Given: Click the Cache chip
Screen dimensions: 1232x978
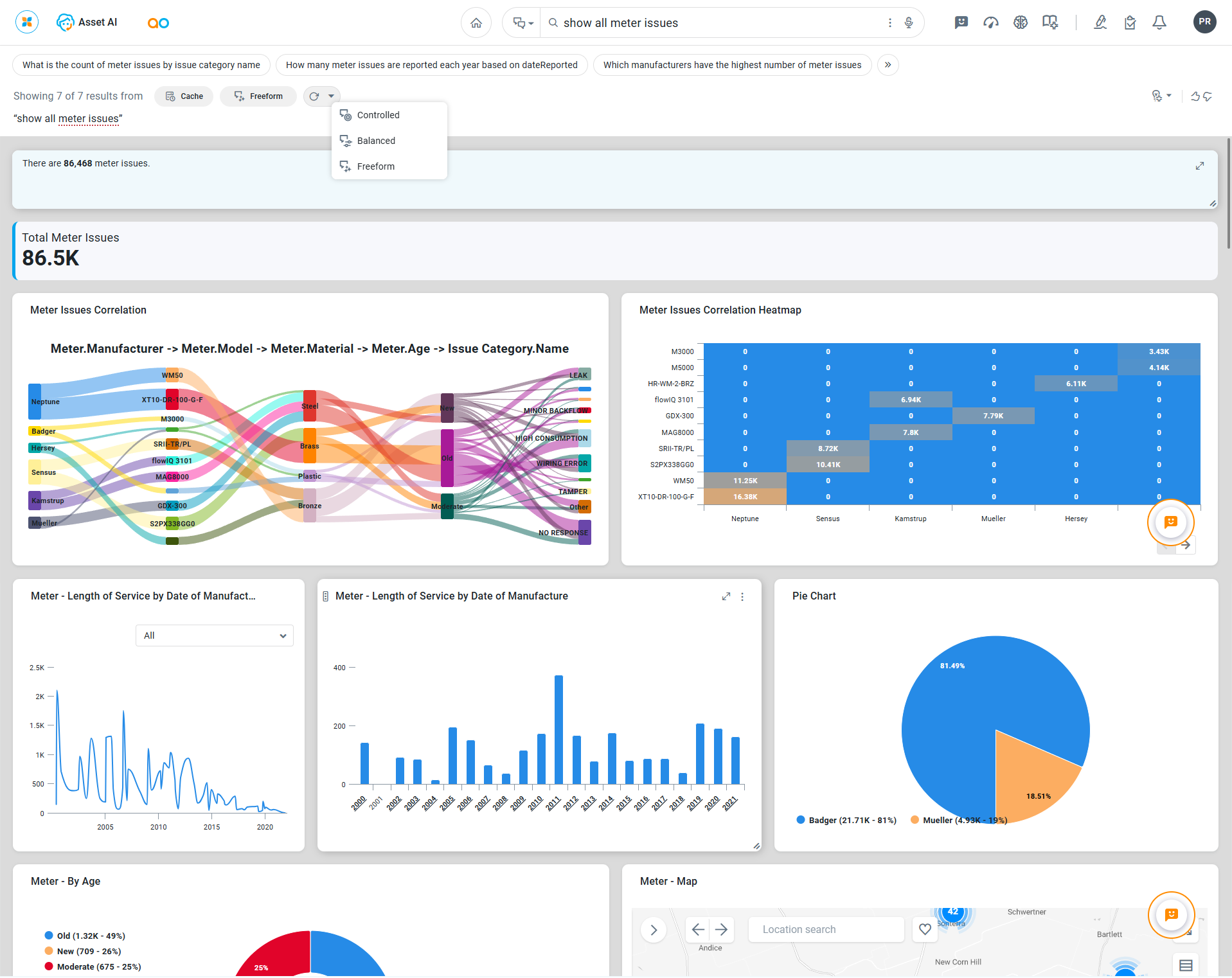Looking at the screenshot, I should [x=184, y=96].
